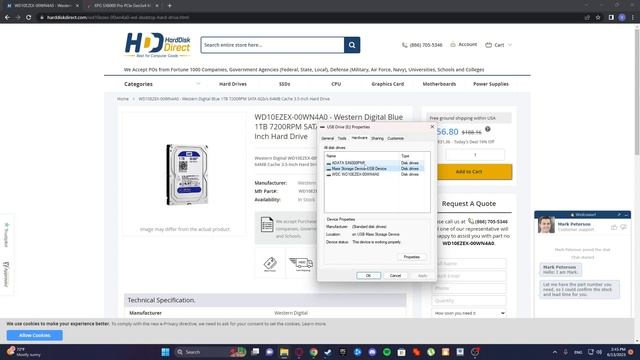Viewport: 640px width, 360px height.
Task: Open the 'How soon you need it' dropdown
Action: coord(469,313)
